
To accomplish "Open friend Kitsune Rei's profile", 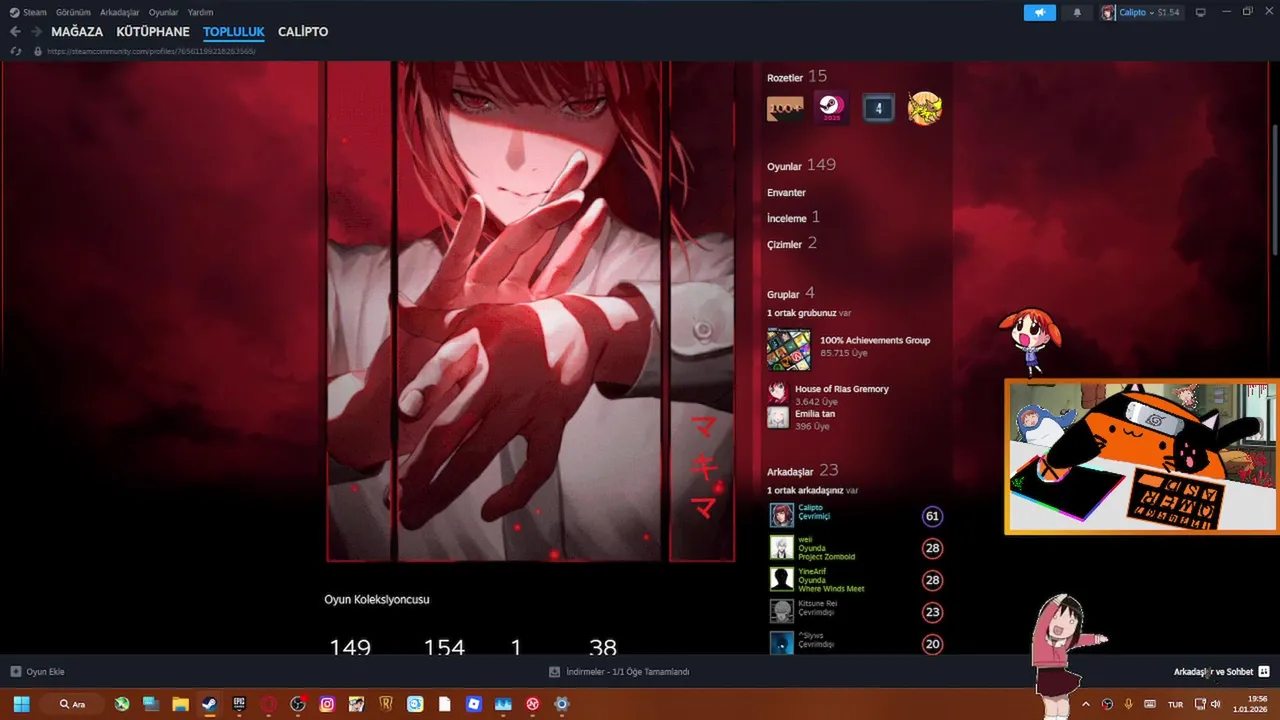I will coord(817,604).
